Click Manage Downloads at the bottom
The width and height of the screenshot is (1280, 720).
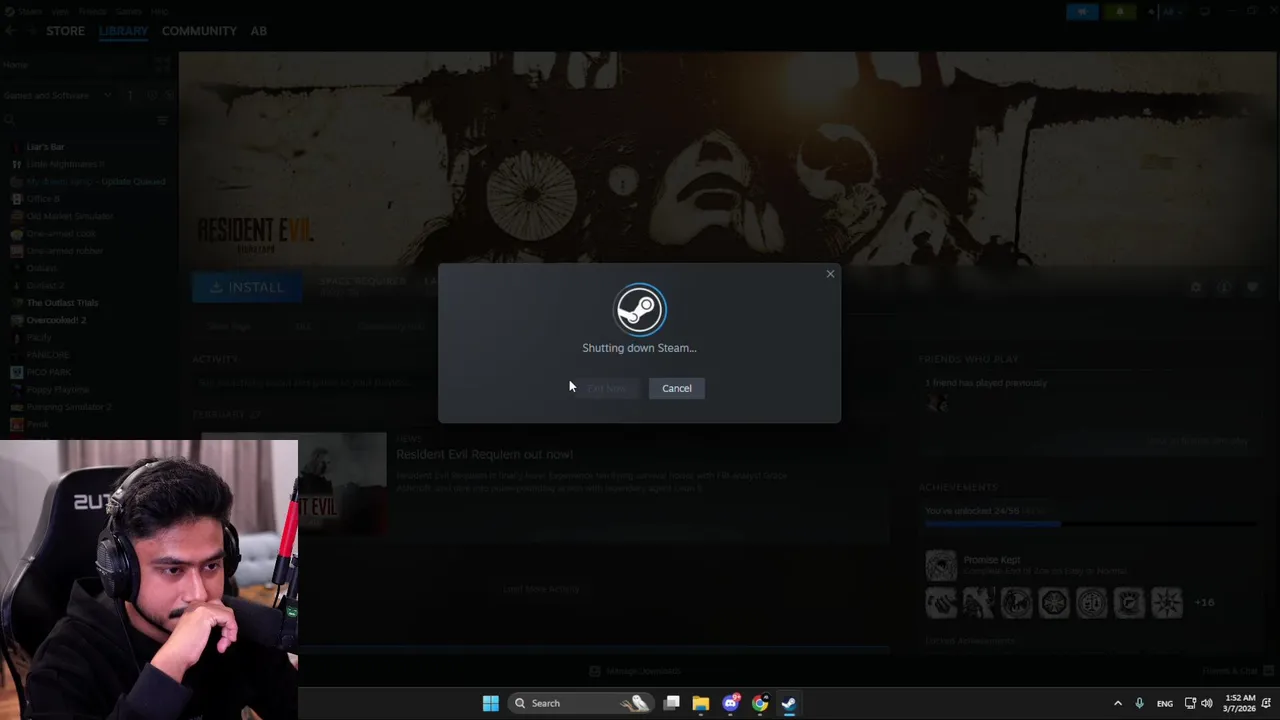pyautogui.click(x=635, y=671)
